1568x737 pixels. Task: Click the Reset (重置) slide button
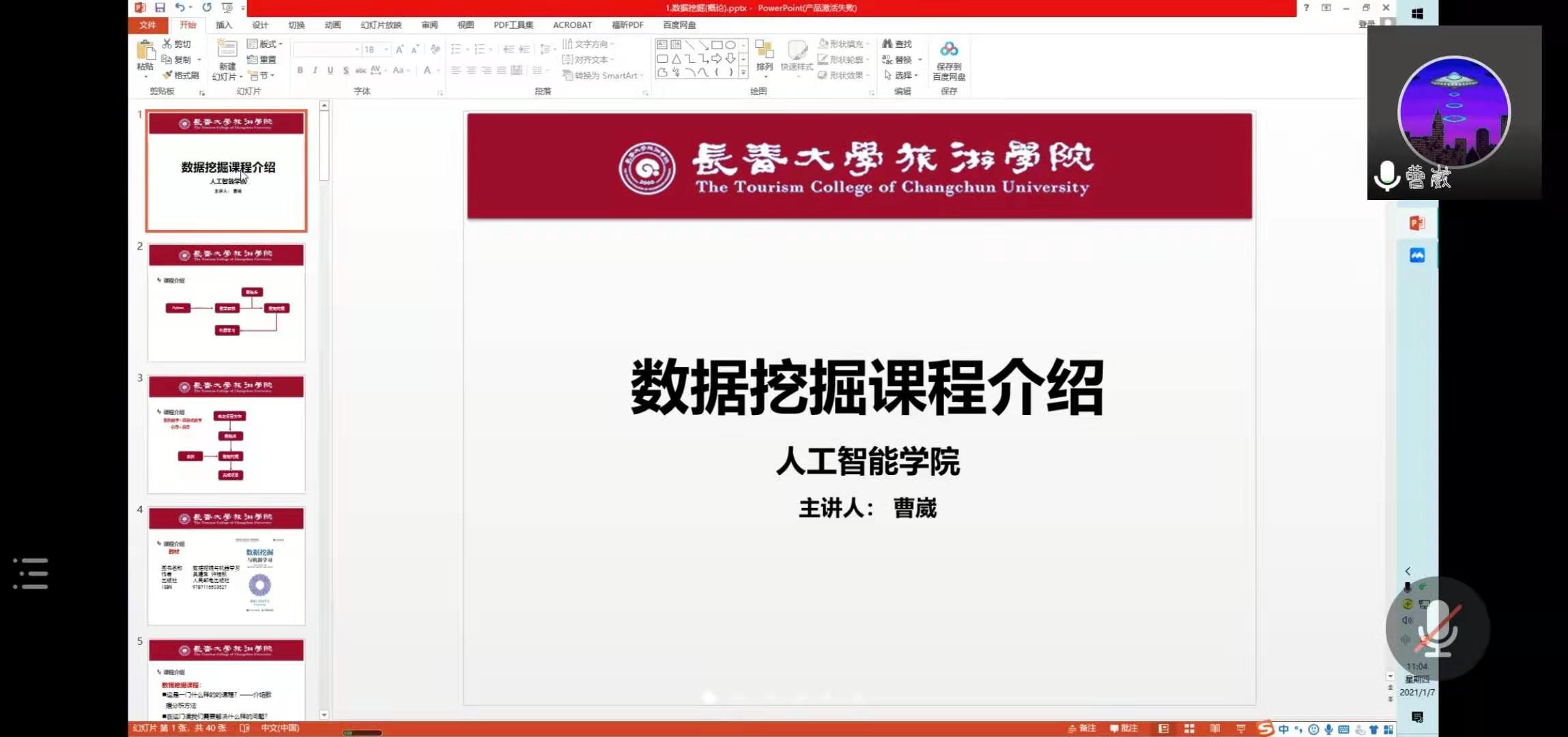tap(262, 59)
